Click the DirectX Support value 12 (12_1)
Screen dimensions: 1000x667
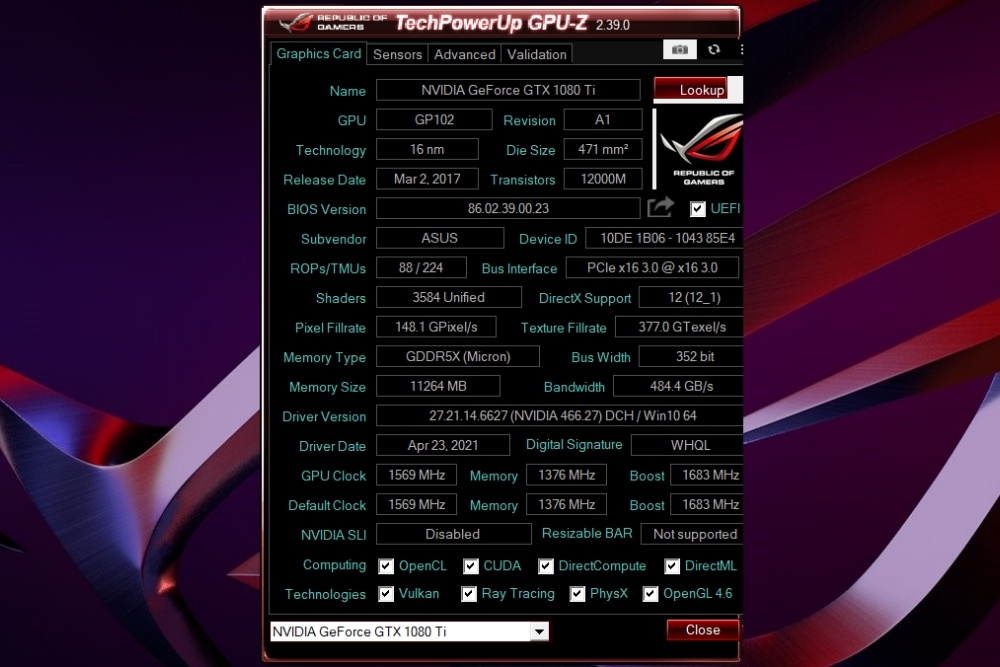coord(691,297)
